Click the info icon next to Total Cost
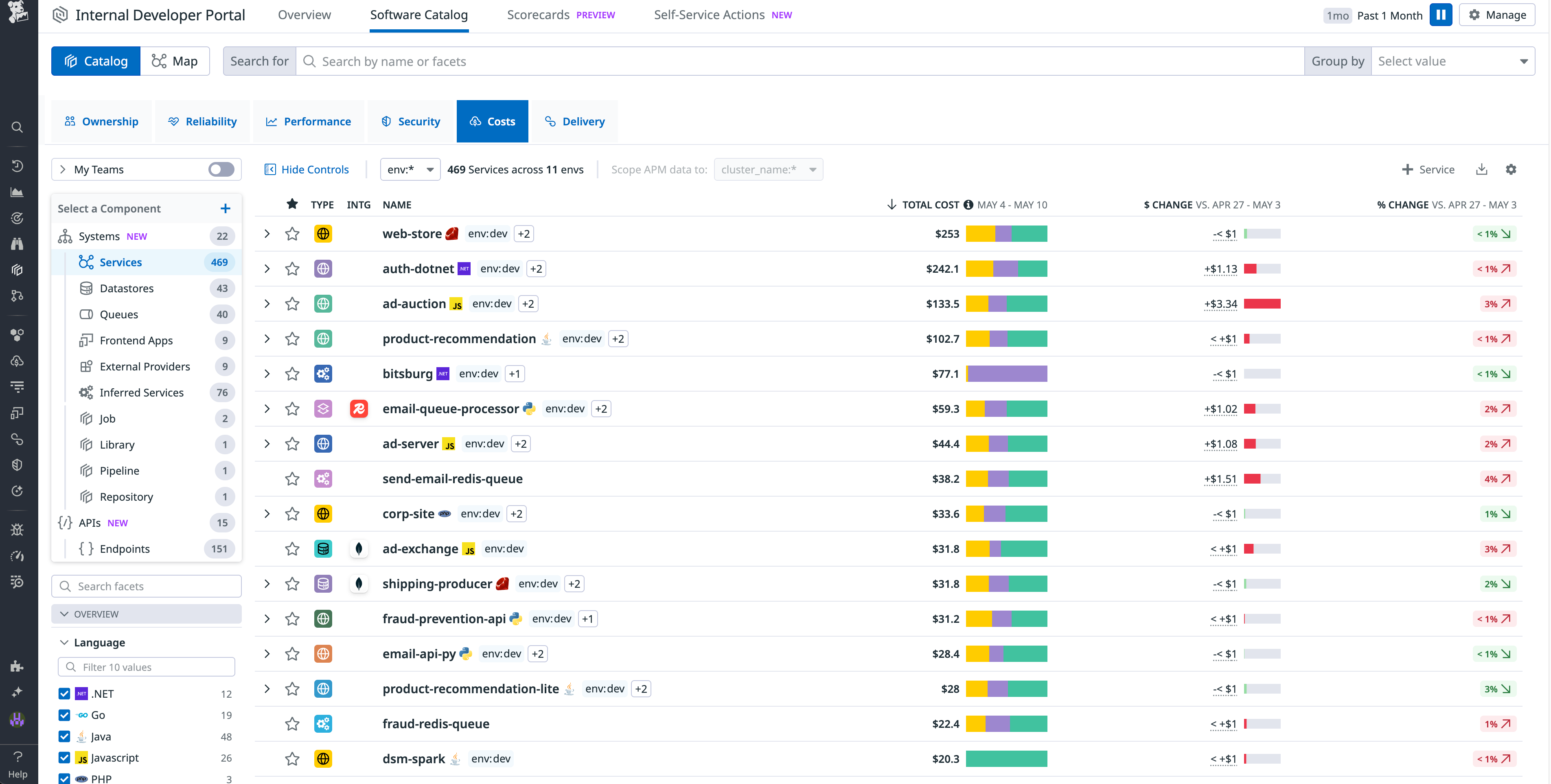The width and height of the screenshot is (1551, 784). tap(968, 204)
